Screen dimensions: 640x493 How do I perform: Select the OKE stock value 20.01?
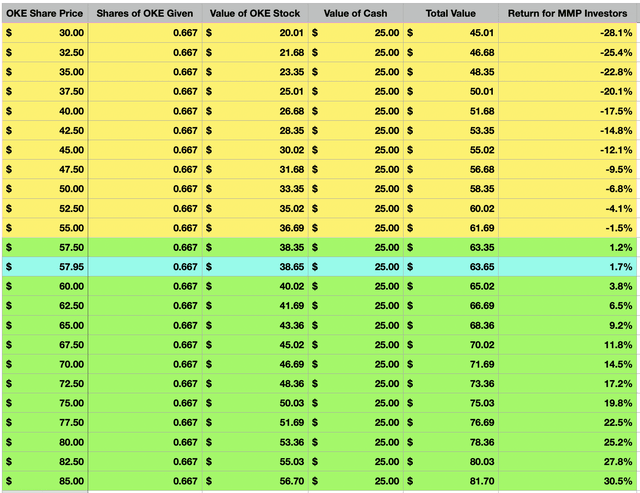[x=255, y=33]
